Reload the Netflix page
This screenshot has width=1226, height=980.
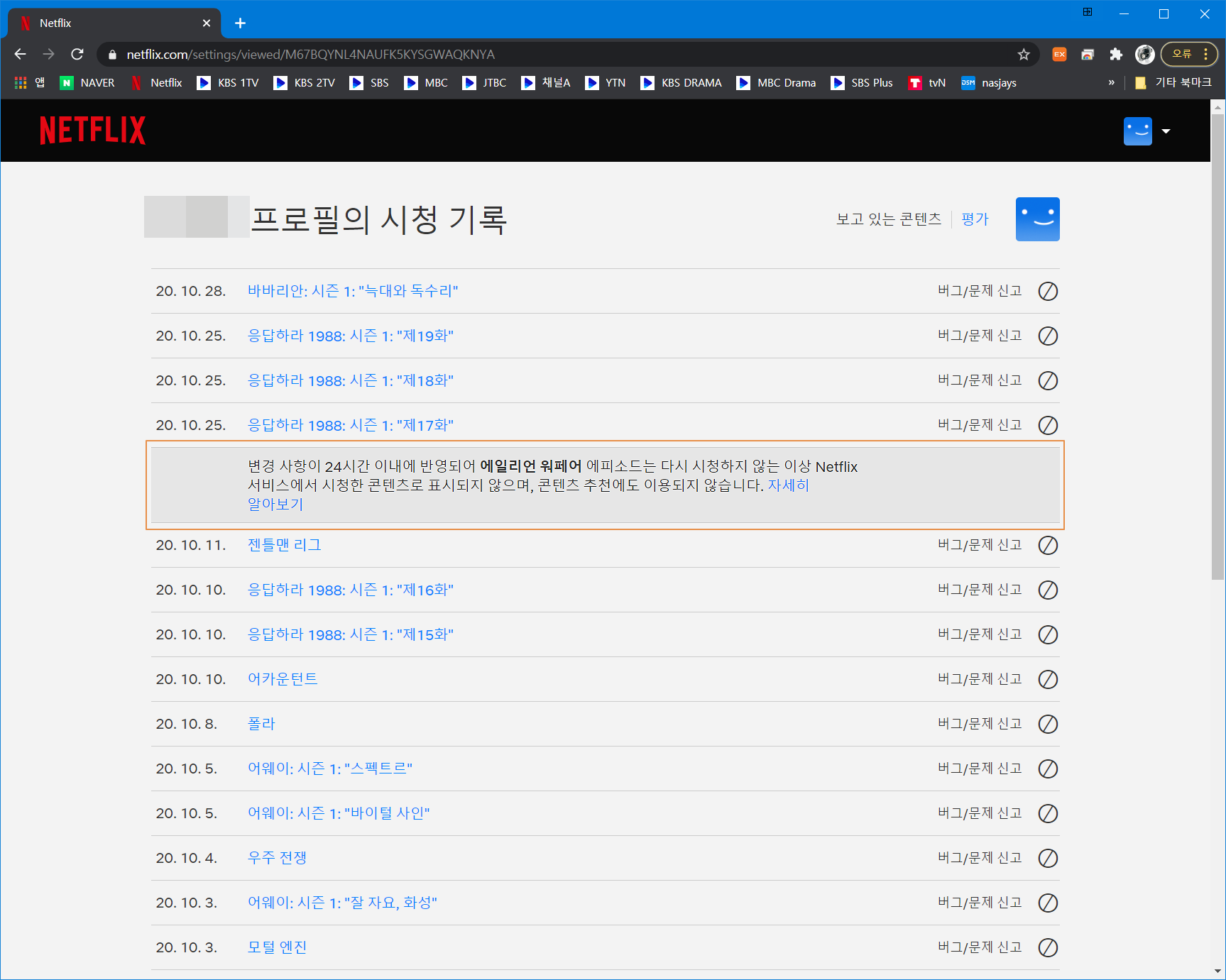(x=77, y=54)
